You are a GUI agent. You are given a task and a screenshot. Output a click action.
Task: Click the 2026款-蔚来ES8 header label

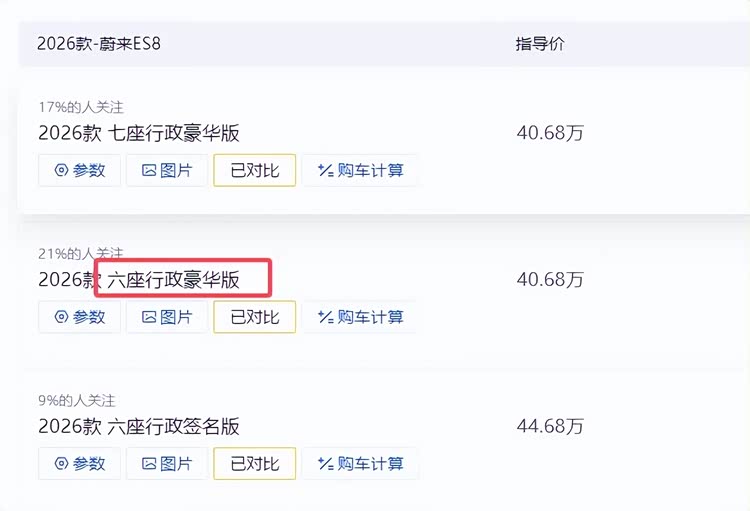99,44
